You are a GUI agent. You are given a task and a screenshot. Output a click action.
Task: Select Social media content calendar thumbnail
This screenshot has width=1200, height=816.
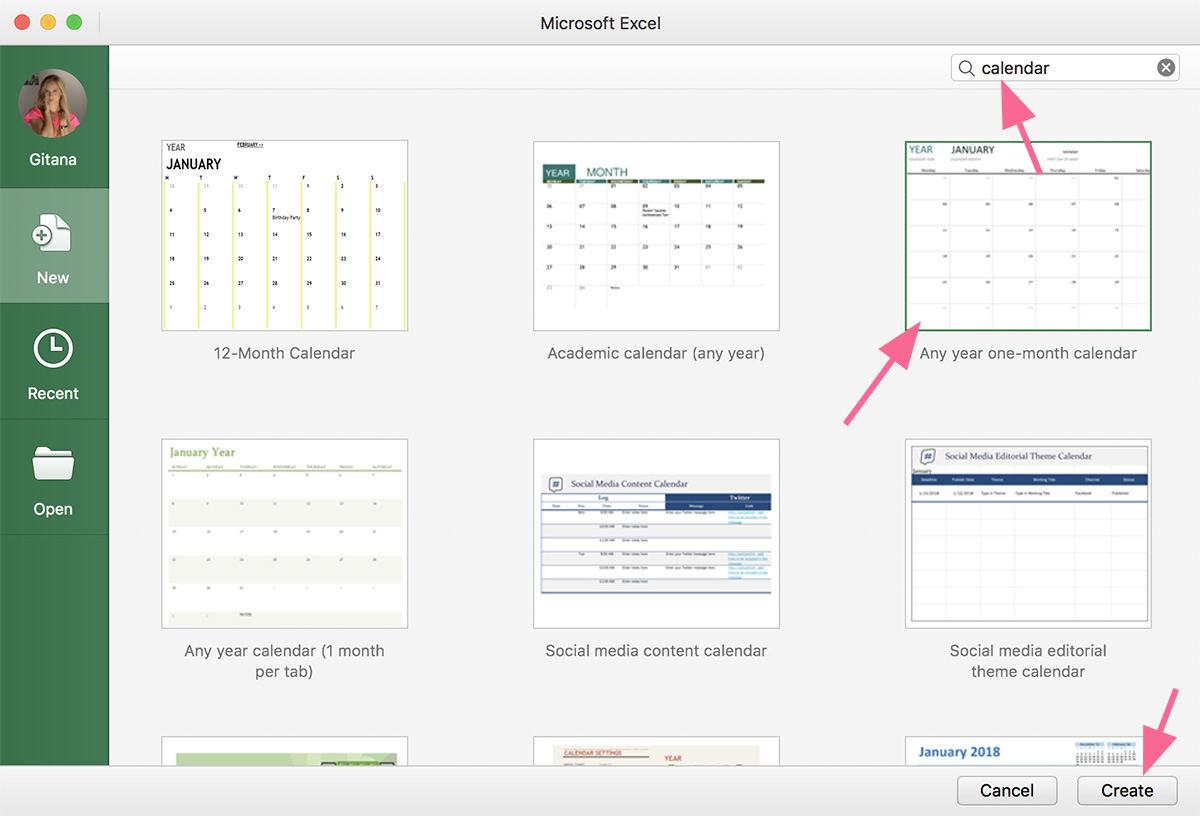(x=656, y=533)
